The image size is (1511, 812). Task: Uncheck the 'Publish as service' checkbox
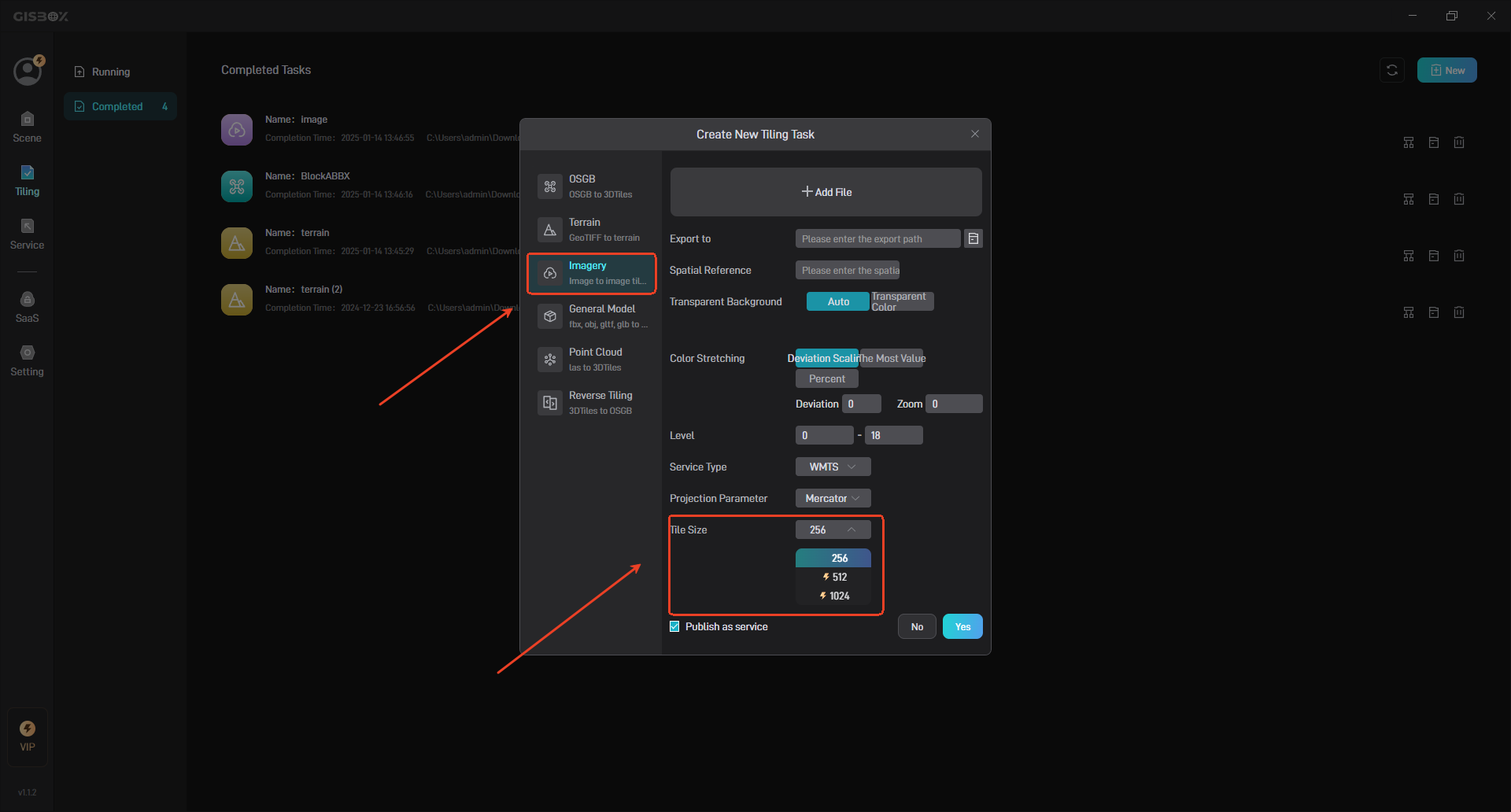674,626
